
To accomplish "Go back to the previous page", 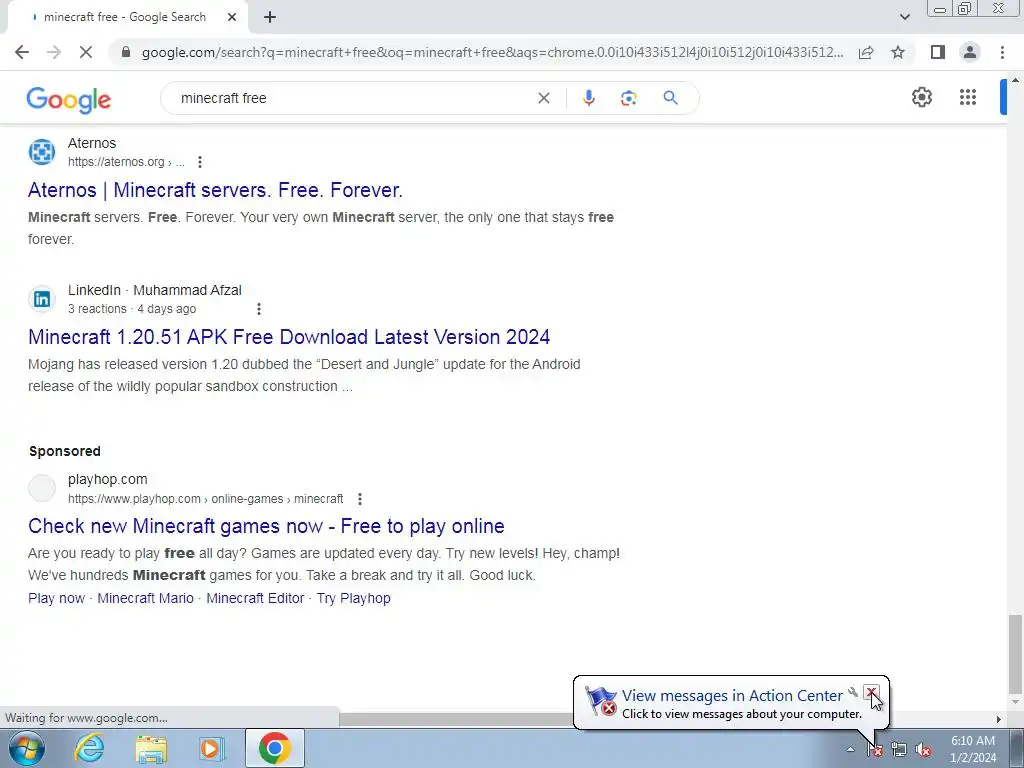I will [22, 52].
